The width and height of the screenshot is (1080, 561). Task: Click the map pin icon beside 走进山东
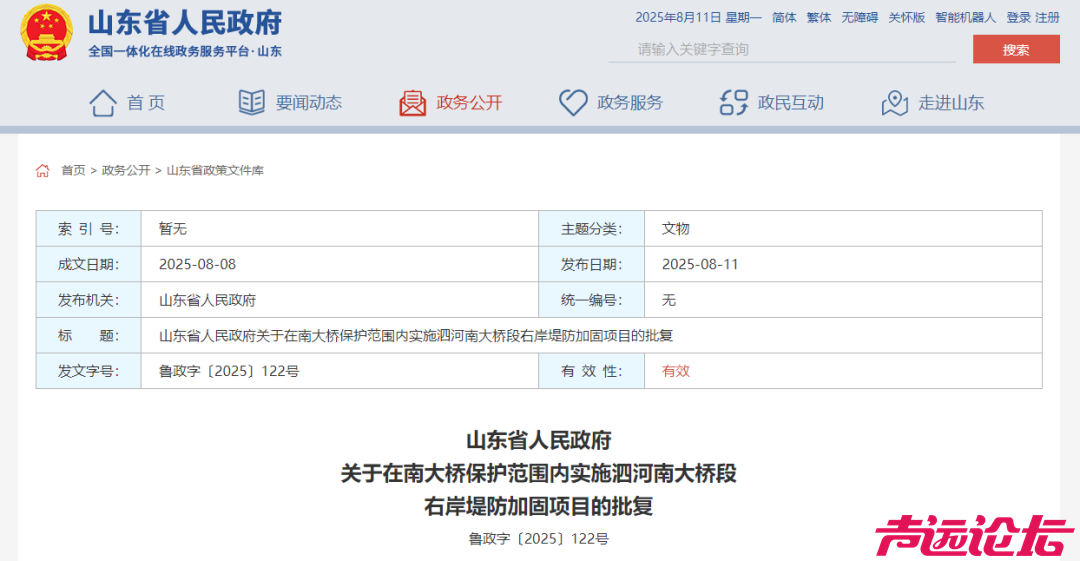pyautogui.click(x=895, y=103)
